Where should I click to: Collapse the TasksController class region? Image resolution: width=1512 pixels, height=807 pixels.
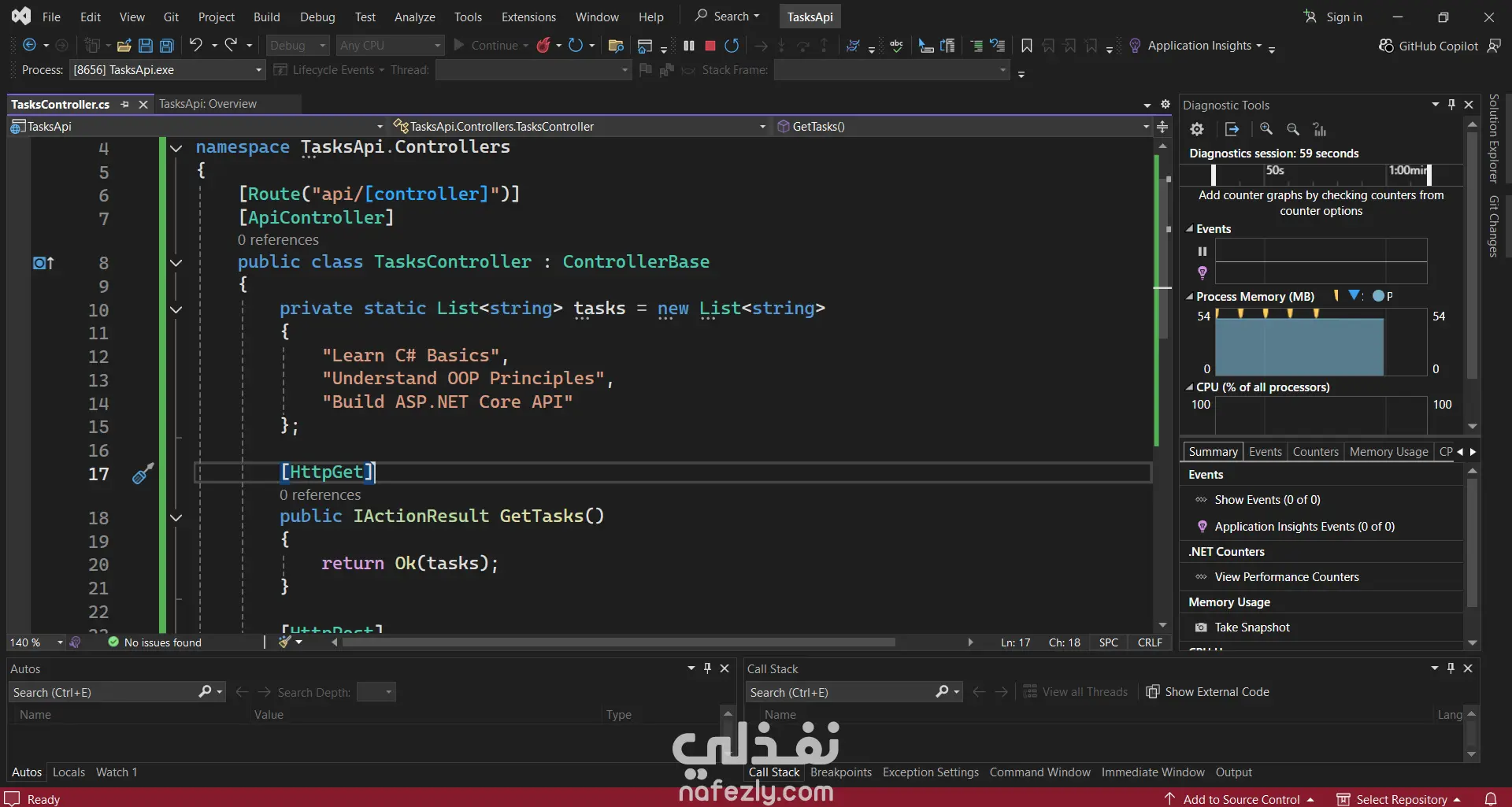[176, 263]
